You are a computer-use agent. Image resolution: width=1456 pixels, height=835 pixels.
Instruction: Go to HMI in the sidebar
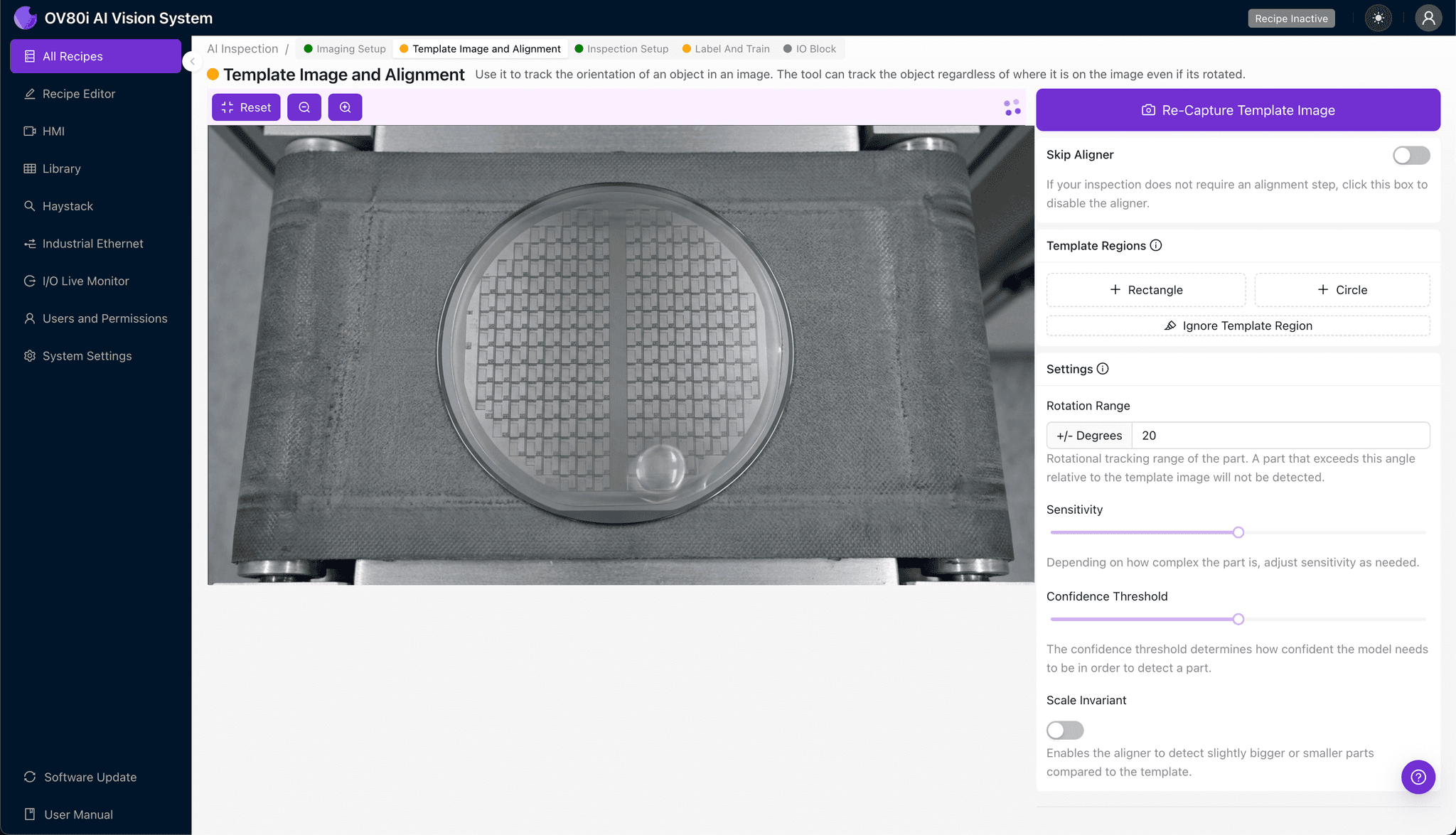[95, 131]
